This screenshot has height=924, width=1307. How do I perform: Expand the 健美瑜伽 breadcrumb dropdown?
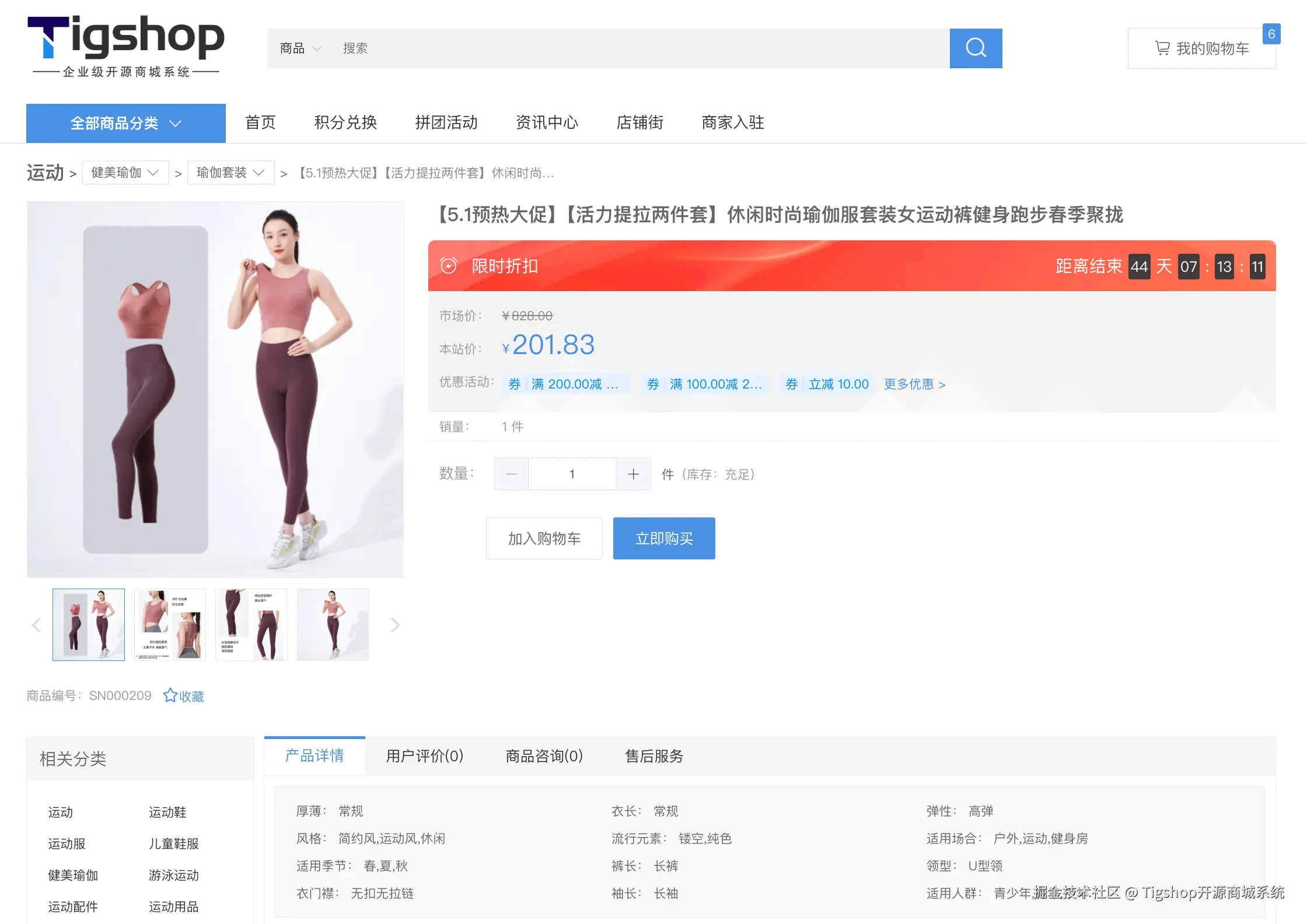(x=125, y=173)
